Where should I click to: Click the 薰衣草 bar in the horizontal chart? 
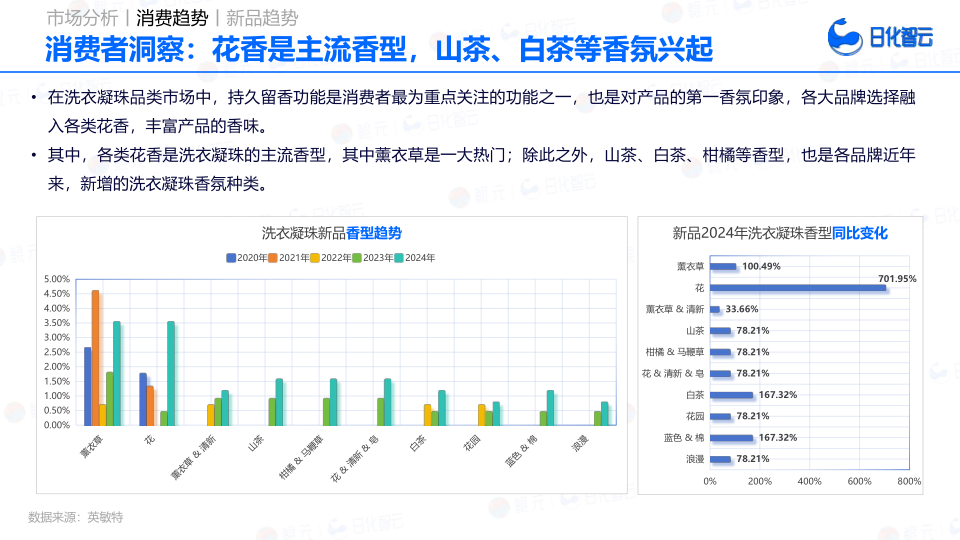click(723, 266)
